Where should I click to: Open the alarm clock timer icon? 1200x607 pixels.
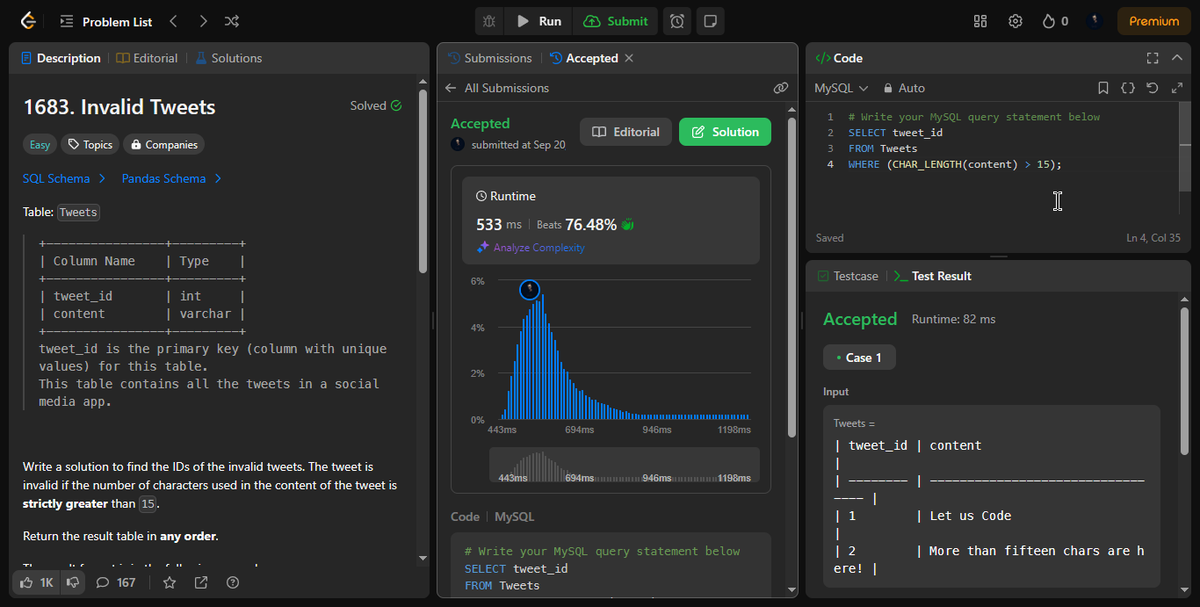click(x=677, y=21)
